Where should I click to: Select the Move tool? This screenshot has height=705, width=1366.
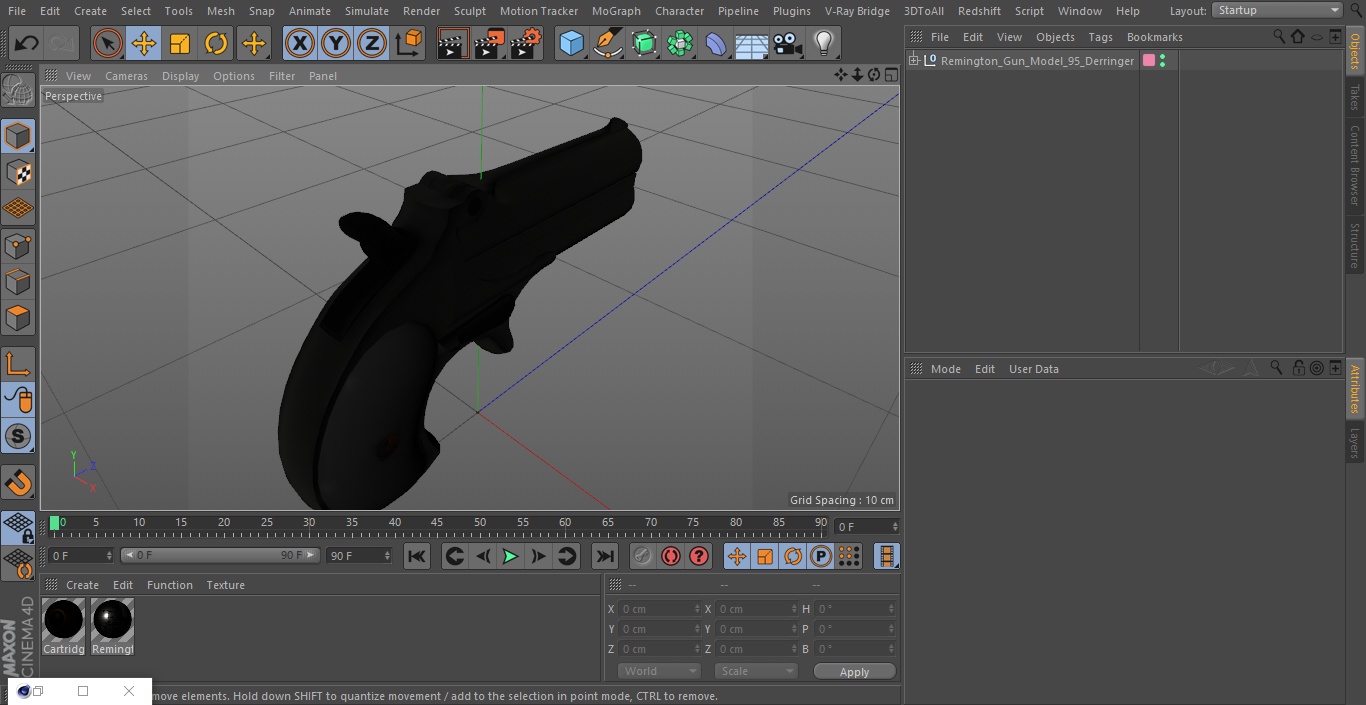click(x=144, y=44)
